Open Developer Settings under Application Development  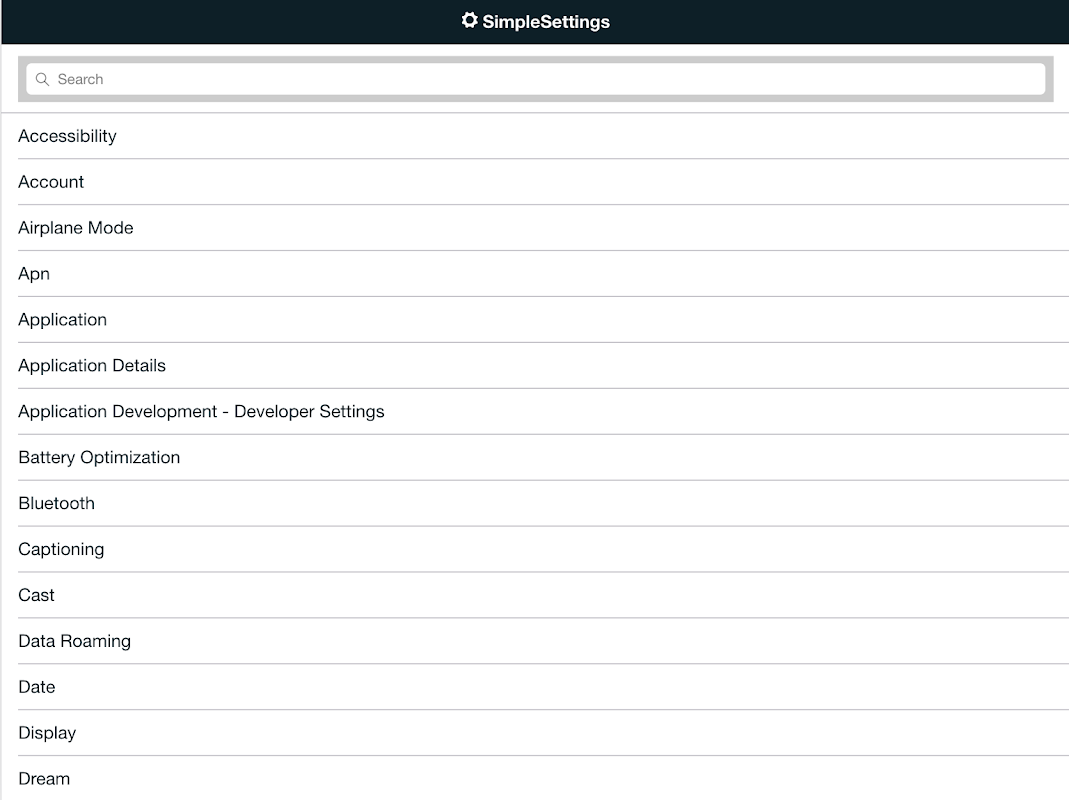click(201, 411)
